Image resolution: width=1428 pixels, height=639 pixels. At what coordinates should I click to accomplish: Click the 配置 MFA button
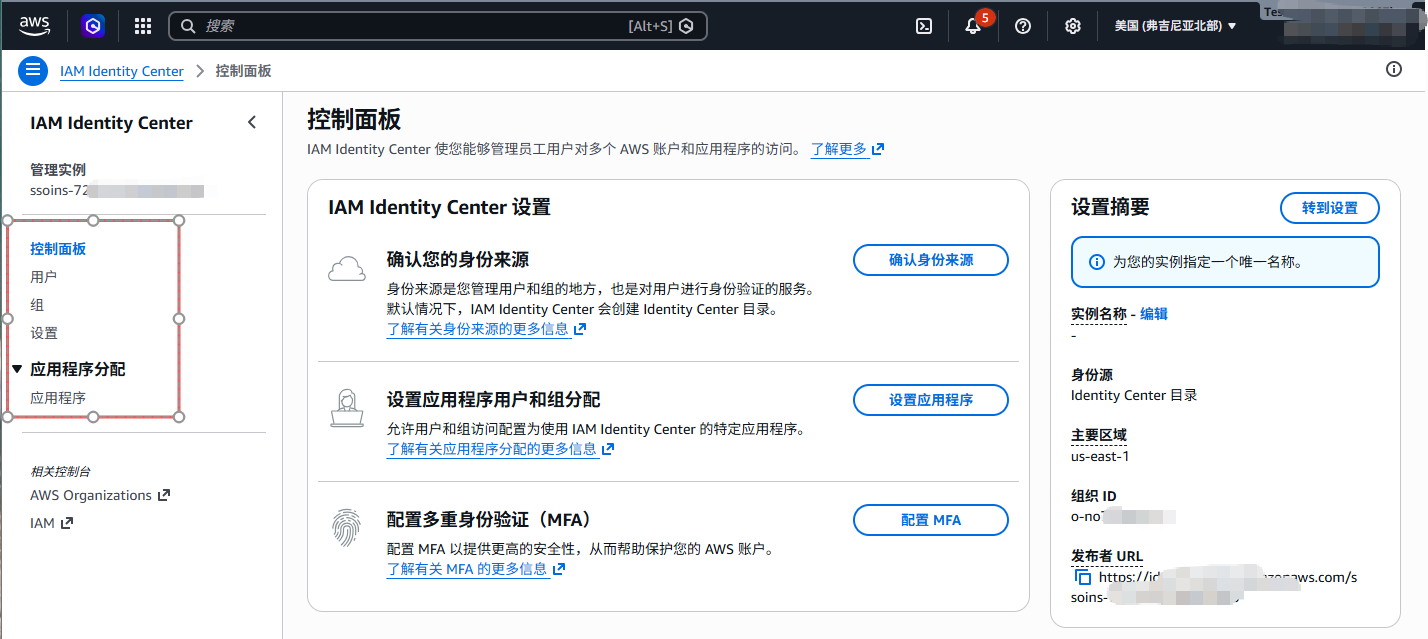[931, 520]
